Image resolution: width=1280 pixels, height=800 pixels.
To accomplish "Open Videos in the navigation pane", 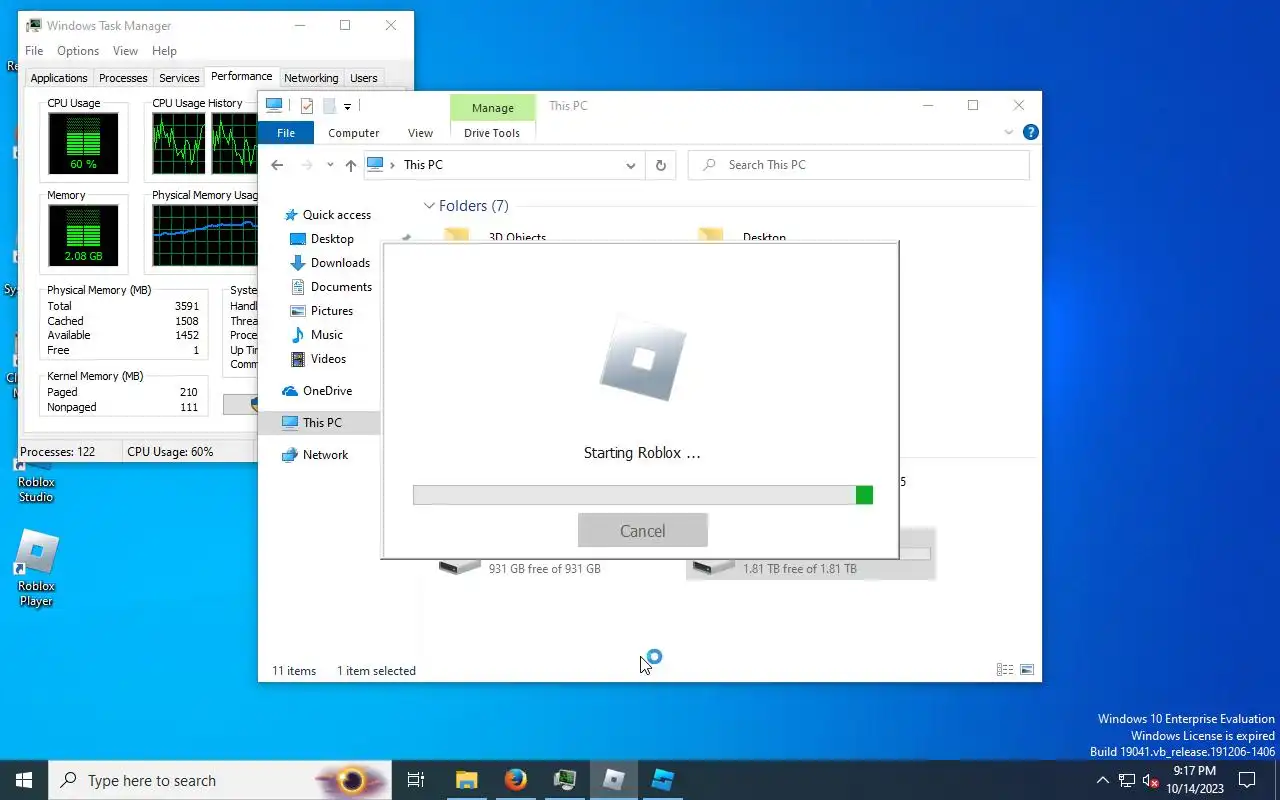I will (318, 359).
